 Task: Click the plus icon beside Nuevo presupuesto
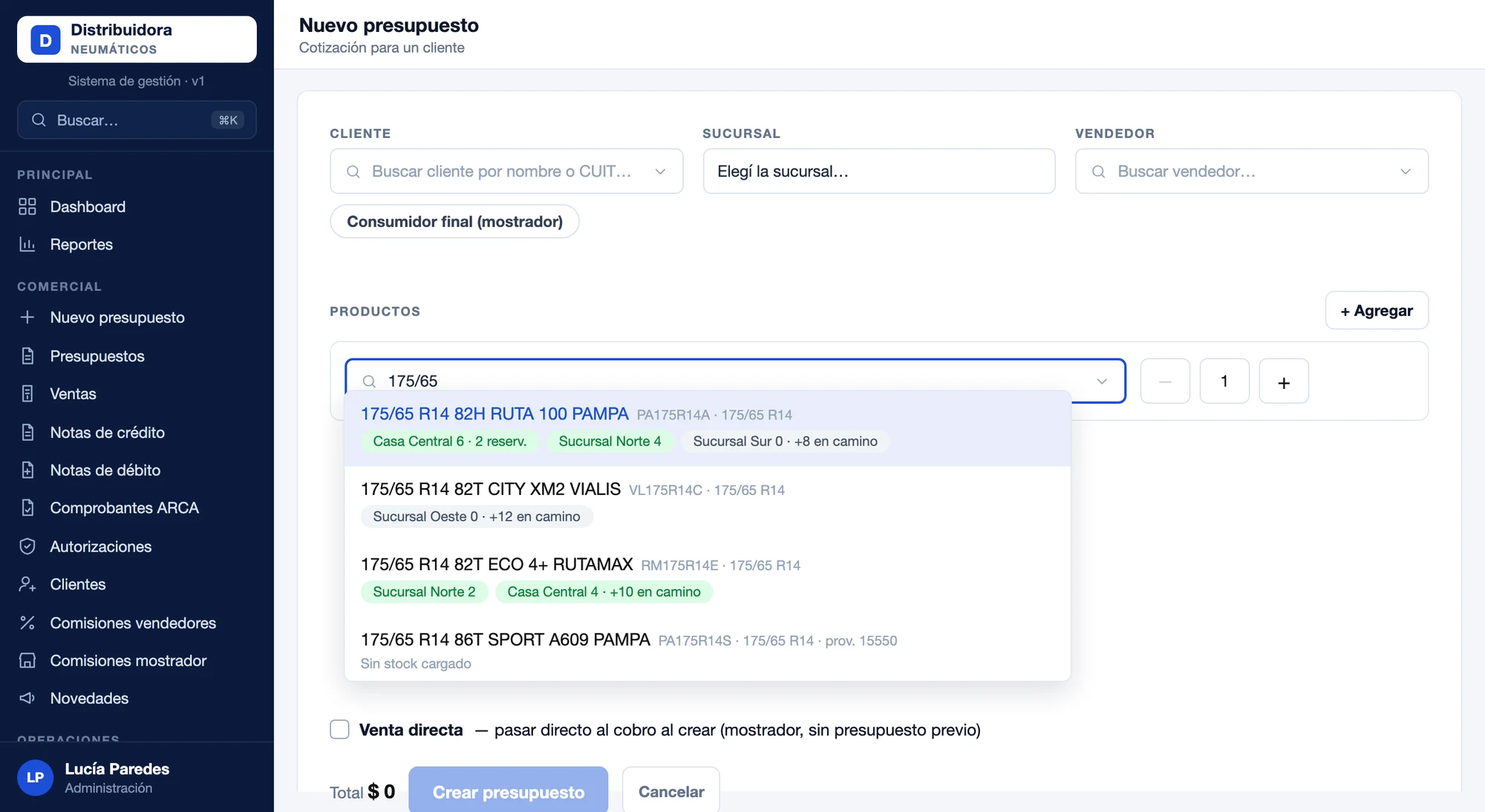coord(27,317)
